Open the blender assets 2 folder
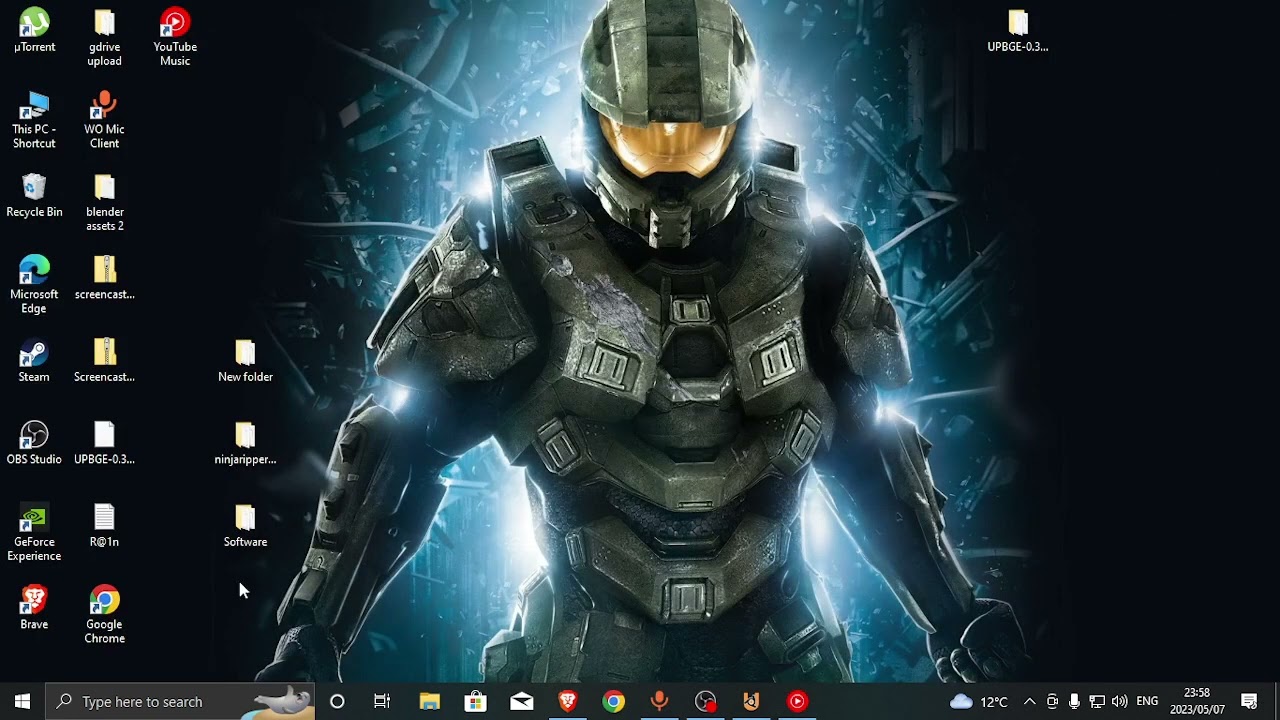 point(104,203)
